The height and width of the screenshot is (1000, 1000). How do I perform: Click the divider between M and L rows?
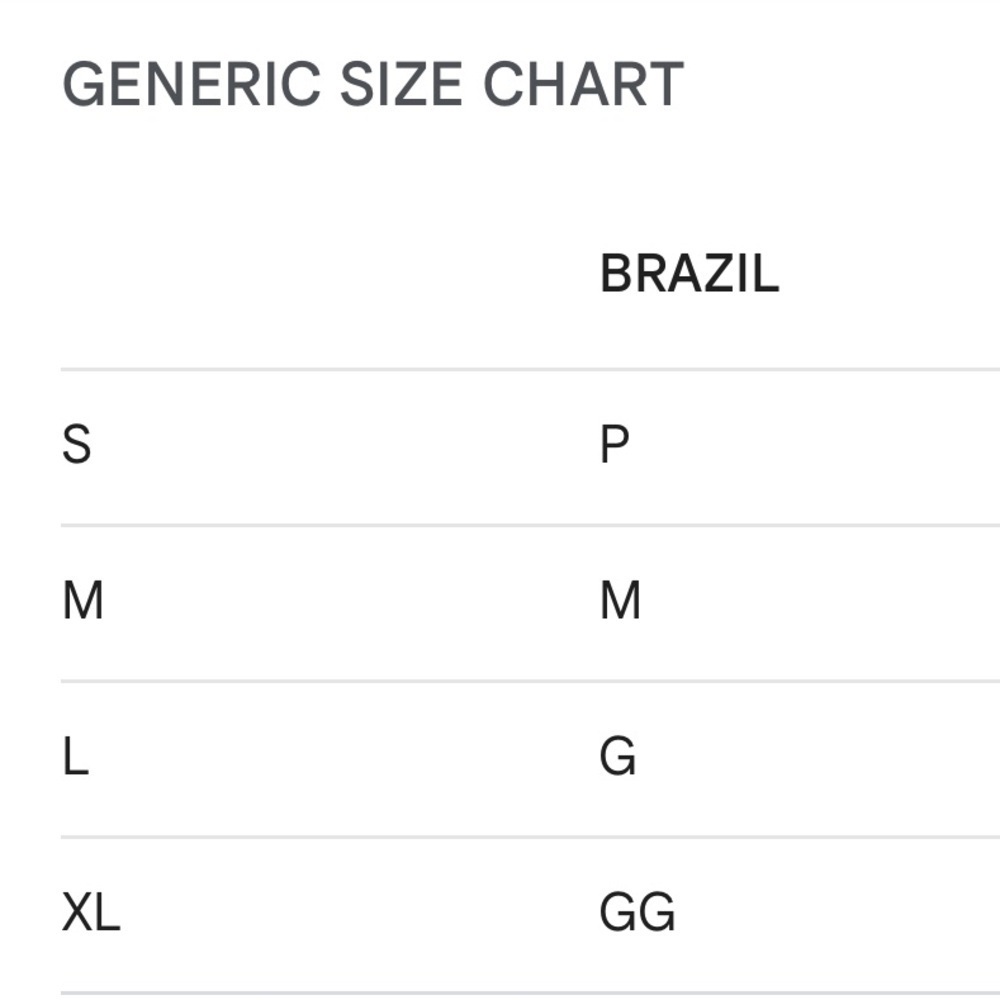(530, 681)
